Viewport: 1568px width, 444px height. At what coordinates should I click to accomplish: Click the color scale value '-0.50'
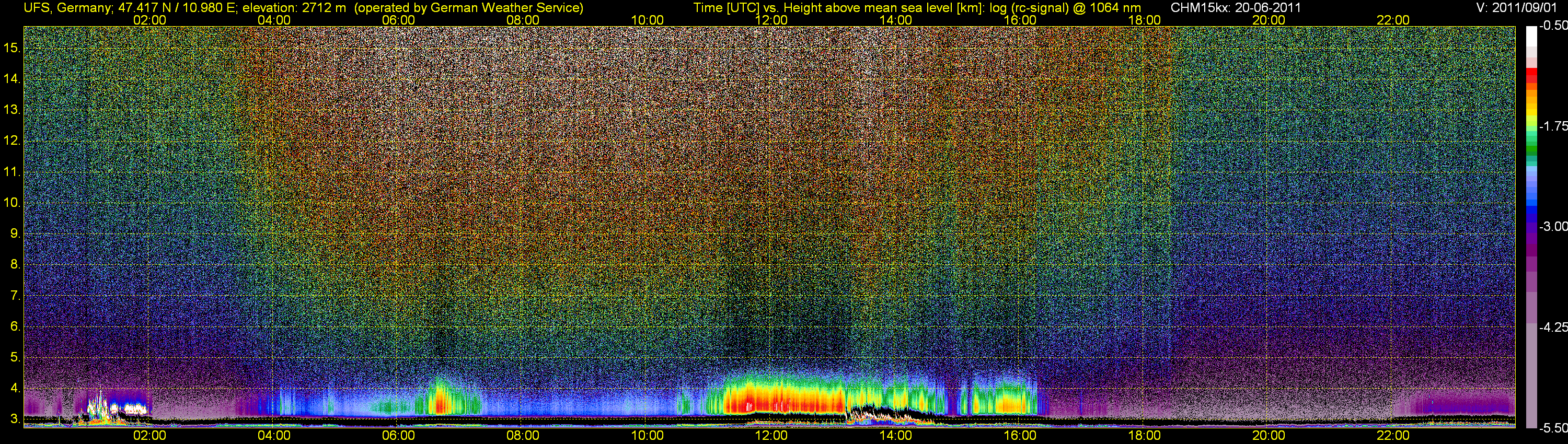coord(1553,26)
